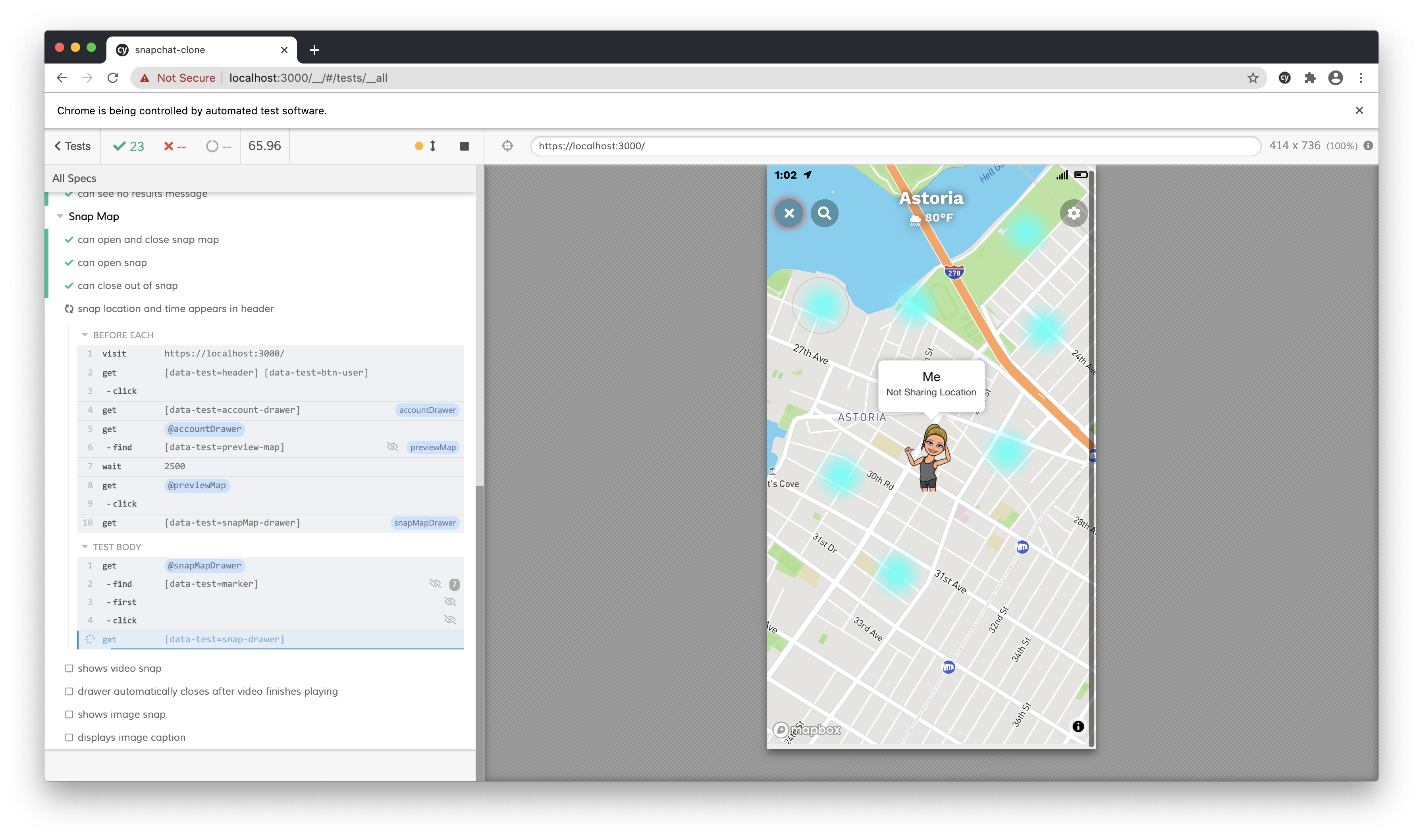Image resolution: width=1423 pixels, height=840 pixels.
Task: Open map settings gear icon
Action: 1073,214
